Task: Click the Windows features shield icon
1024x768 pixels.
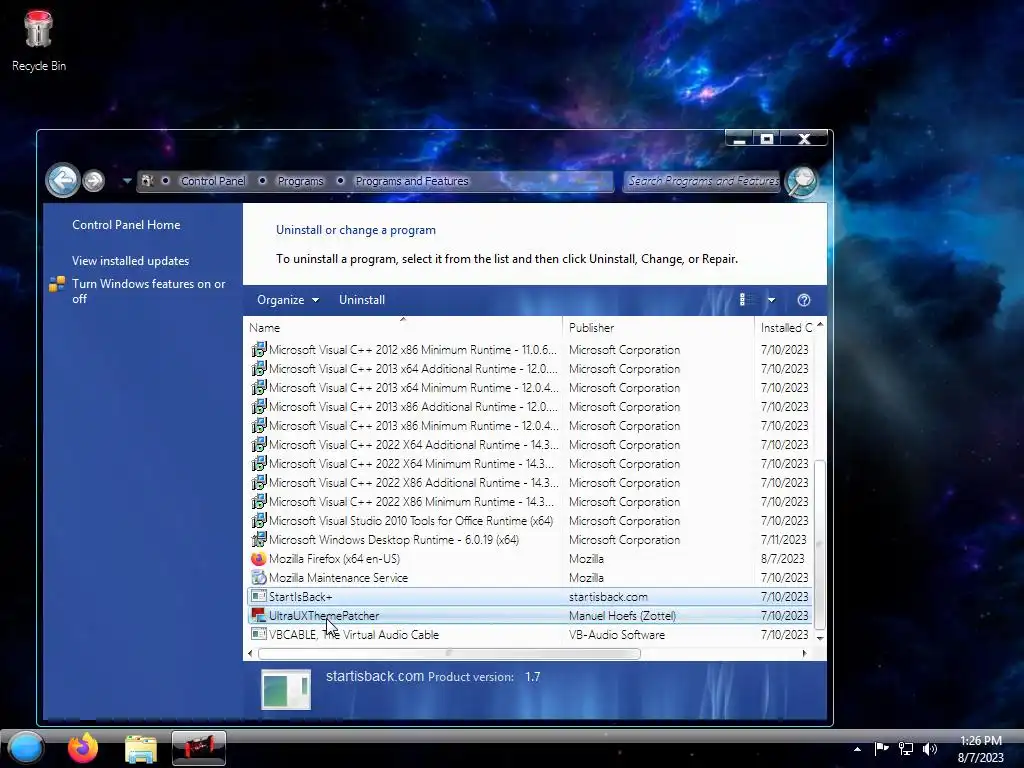Action: tap(57, 284)
